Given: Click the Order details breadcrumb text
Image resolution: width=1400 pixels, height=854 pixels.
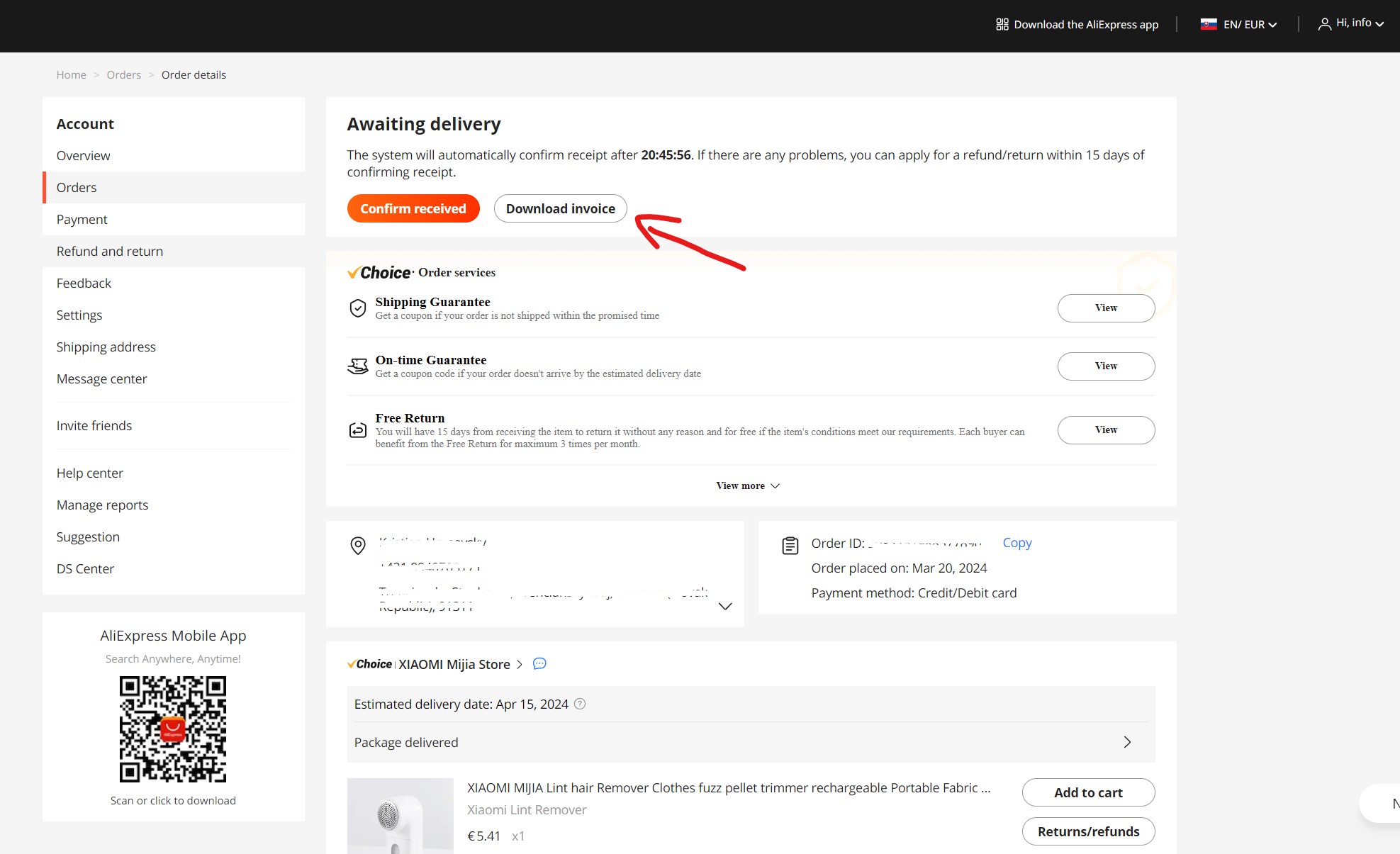Looking at the screenshot, I should point(194,75).
